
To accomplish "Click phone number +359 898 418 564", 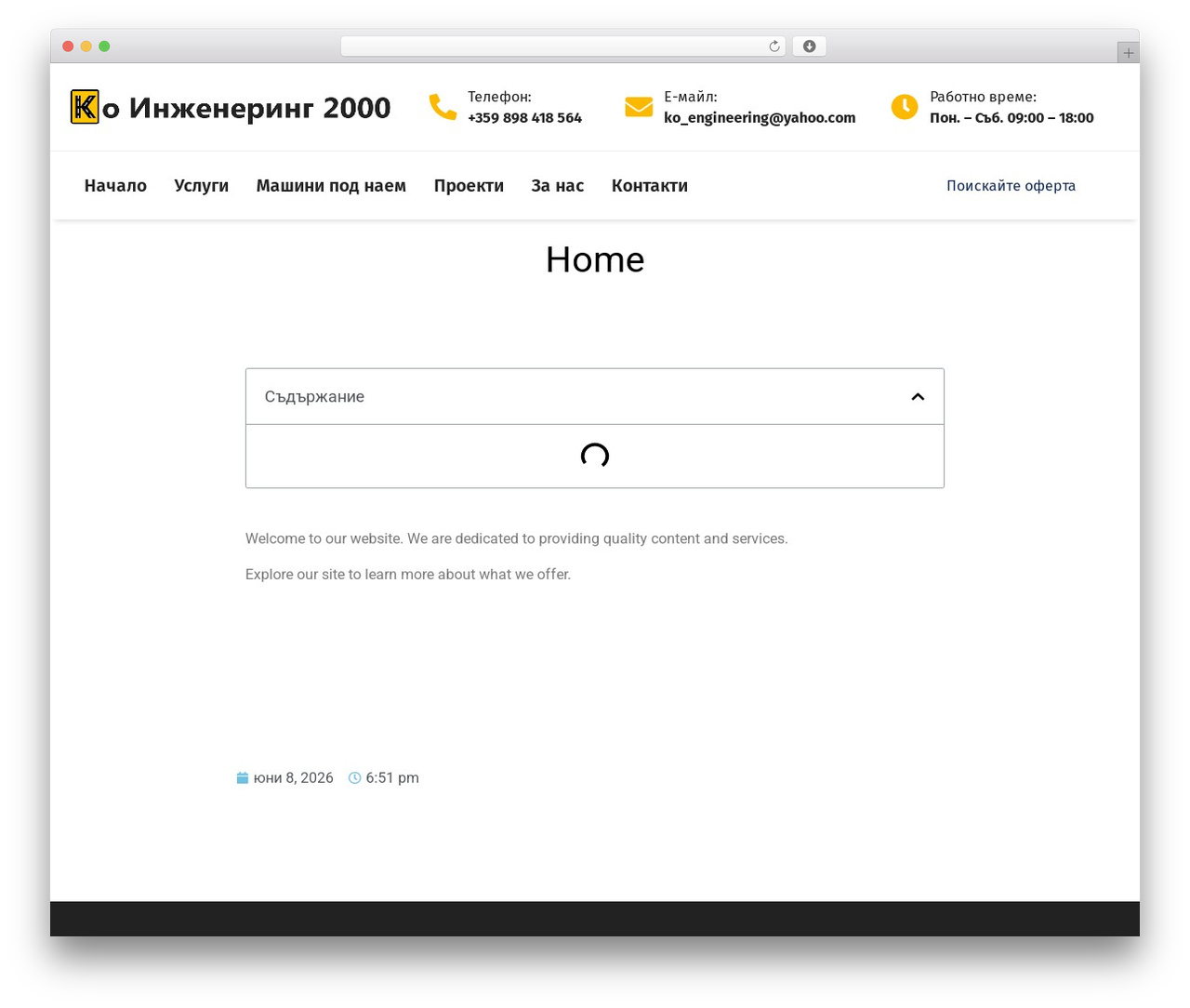I will pos(524,118).
